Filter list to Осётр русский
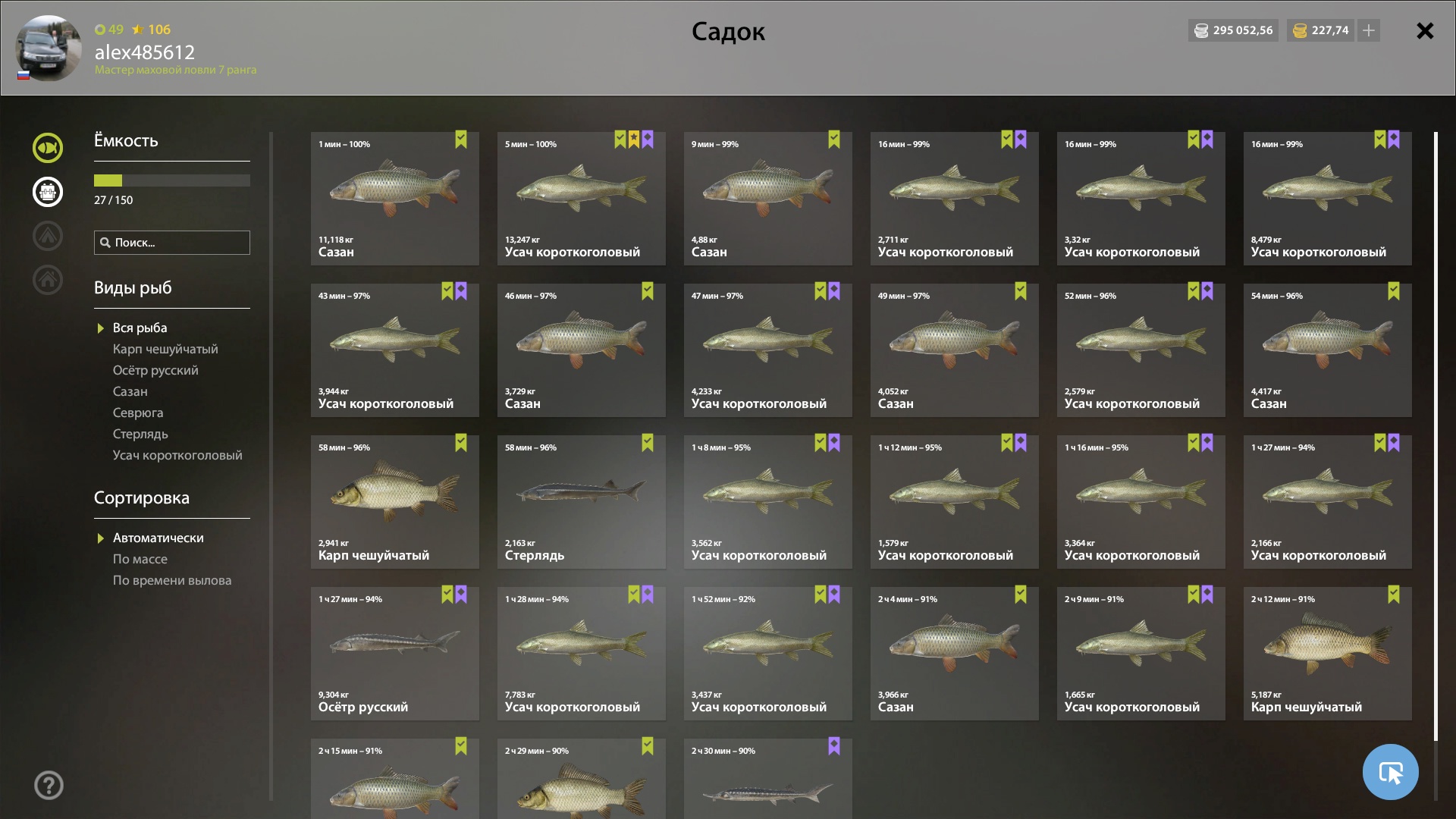 [x=155, y=370]
